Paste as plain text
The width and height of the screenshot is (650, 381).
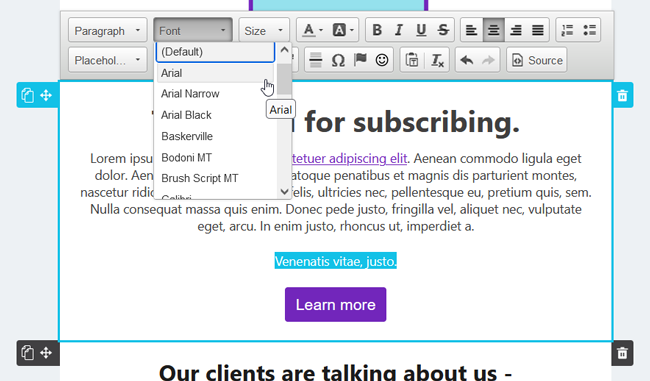coord(412,61)
